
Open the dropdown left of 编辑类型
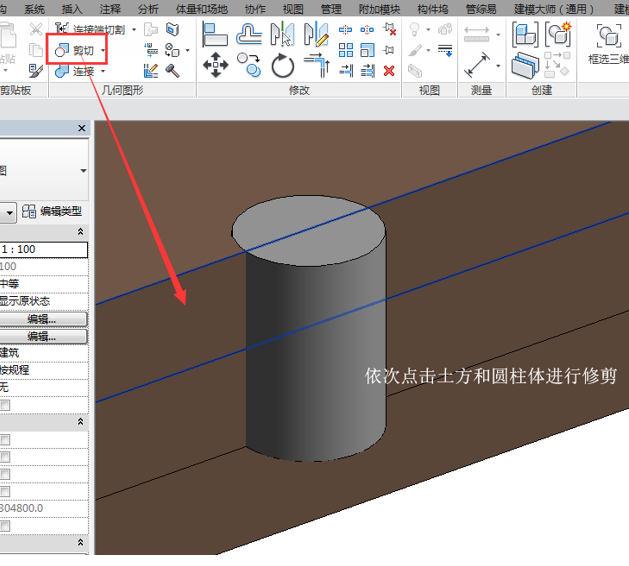8,213
